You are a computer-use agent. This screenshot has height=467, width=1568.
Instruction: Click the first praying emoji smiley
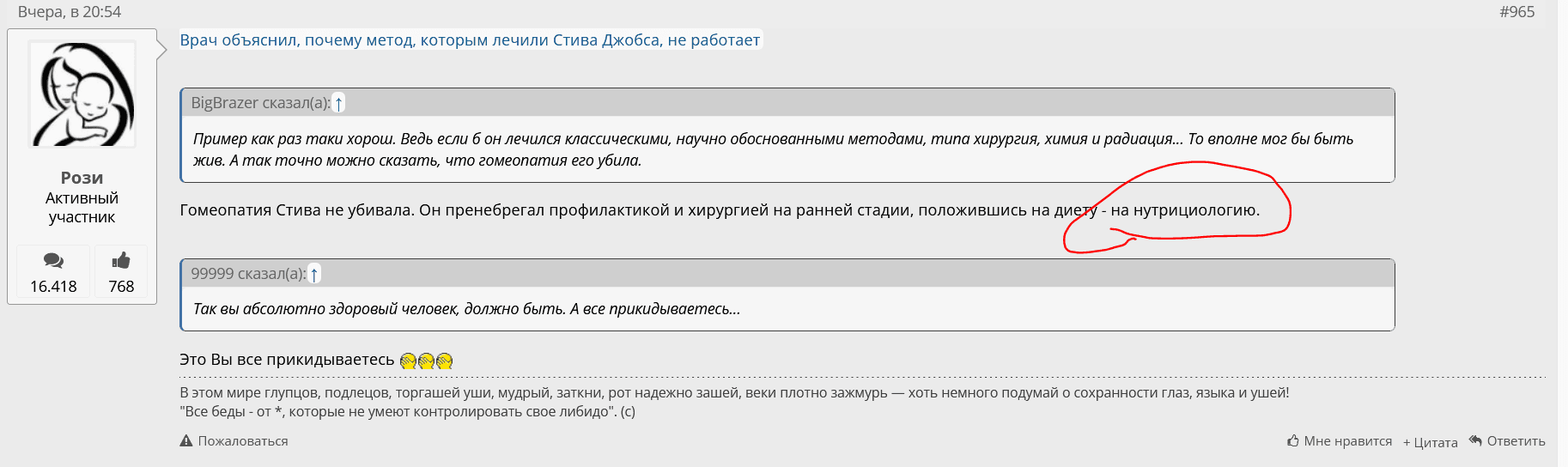click(x=408, y=361)
